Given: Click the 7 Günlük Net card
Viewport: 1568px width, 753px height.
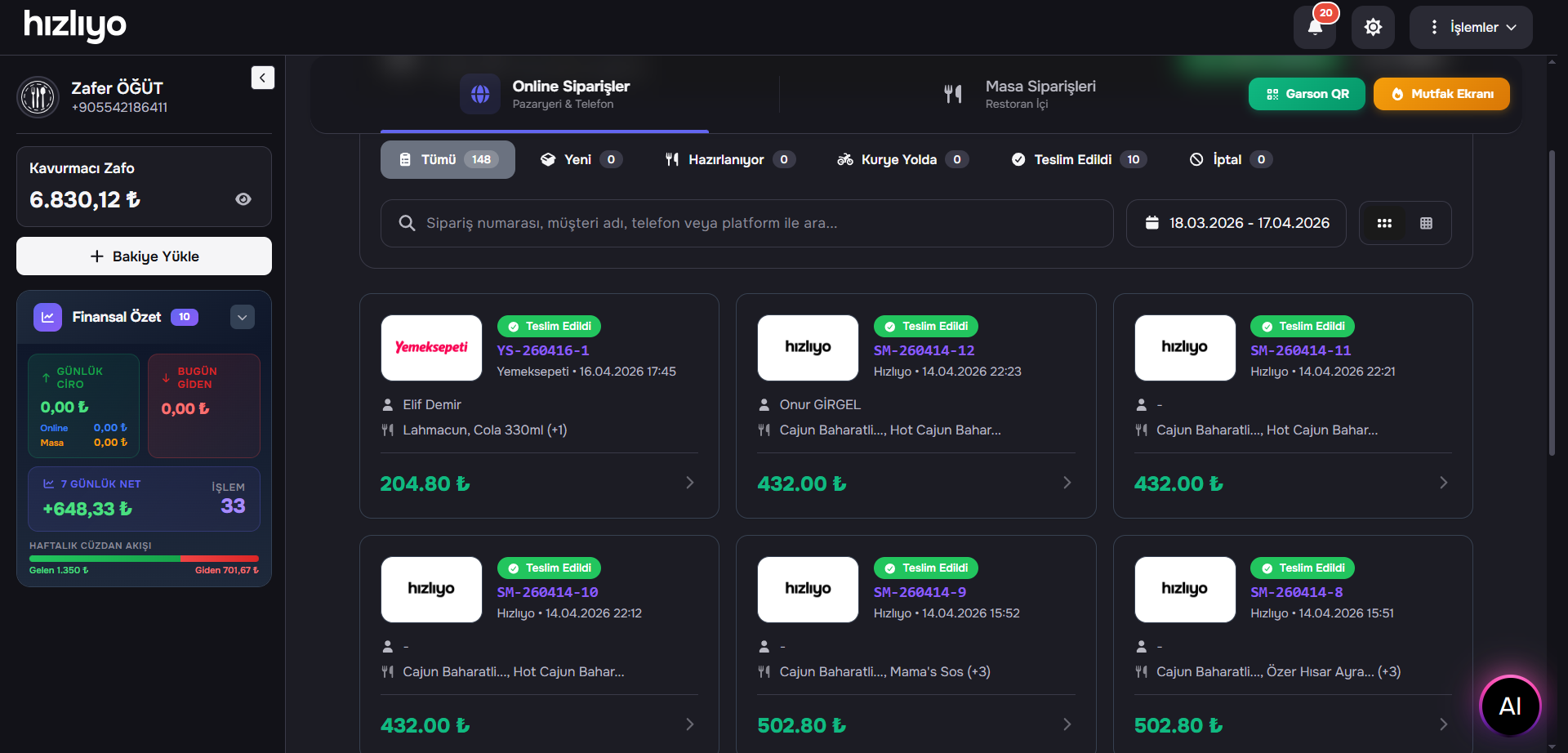Looking at the screenshot, I should pos(144,499).
